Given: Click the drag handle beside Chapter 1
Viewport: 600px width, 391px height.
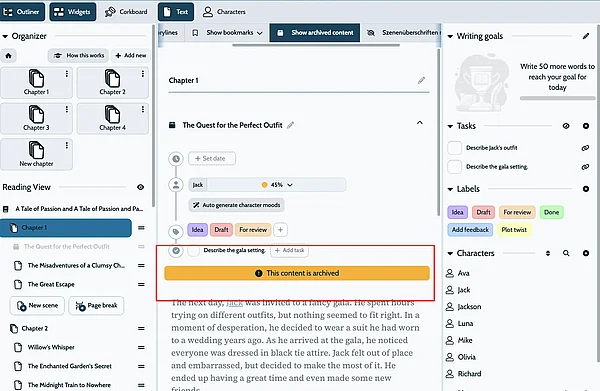Looking at the screenshot, I should pos(141,228).
